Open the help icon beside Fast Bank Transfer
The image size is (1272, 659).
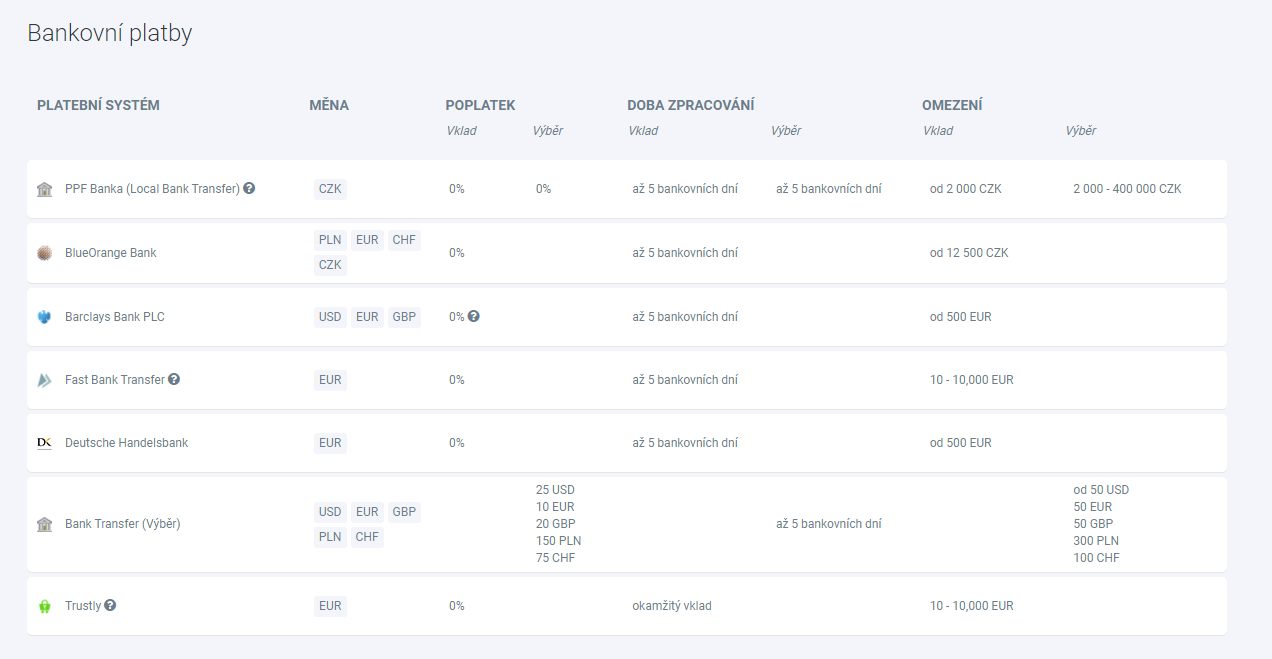[174, 379]
